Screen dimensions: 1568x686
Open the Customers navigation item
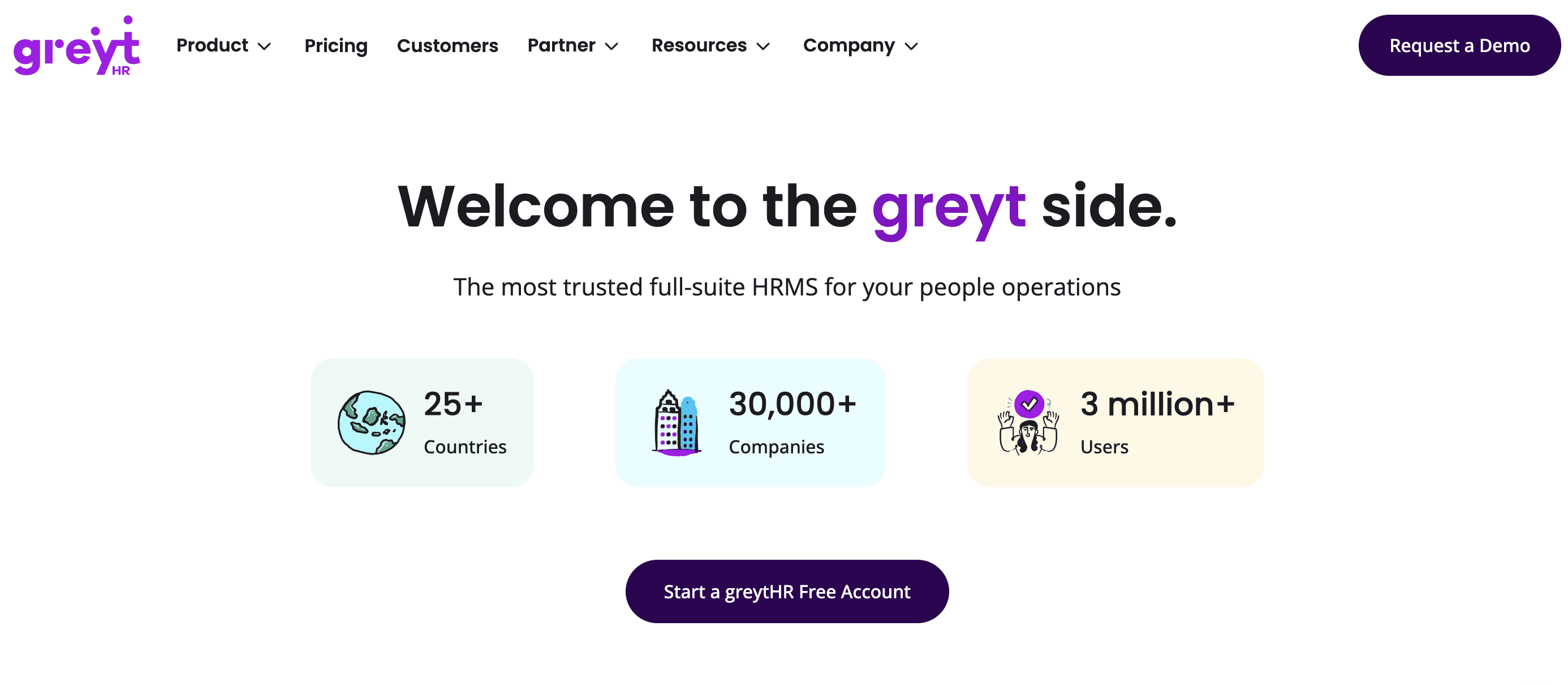coord(447,45)
